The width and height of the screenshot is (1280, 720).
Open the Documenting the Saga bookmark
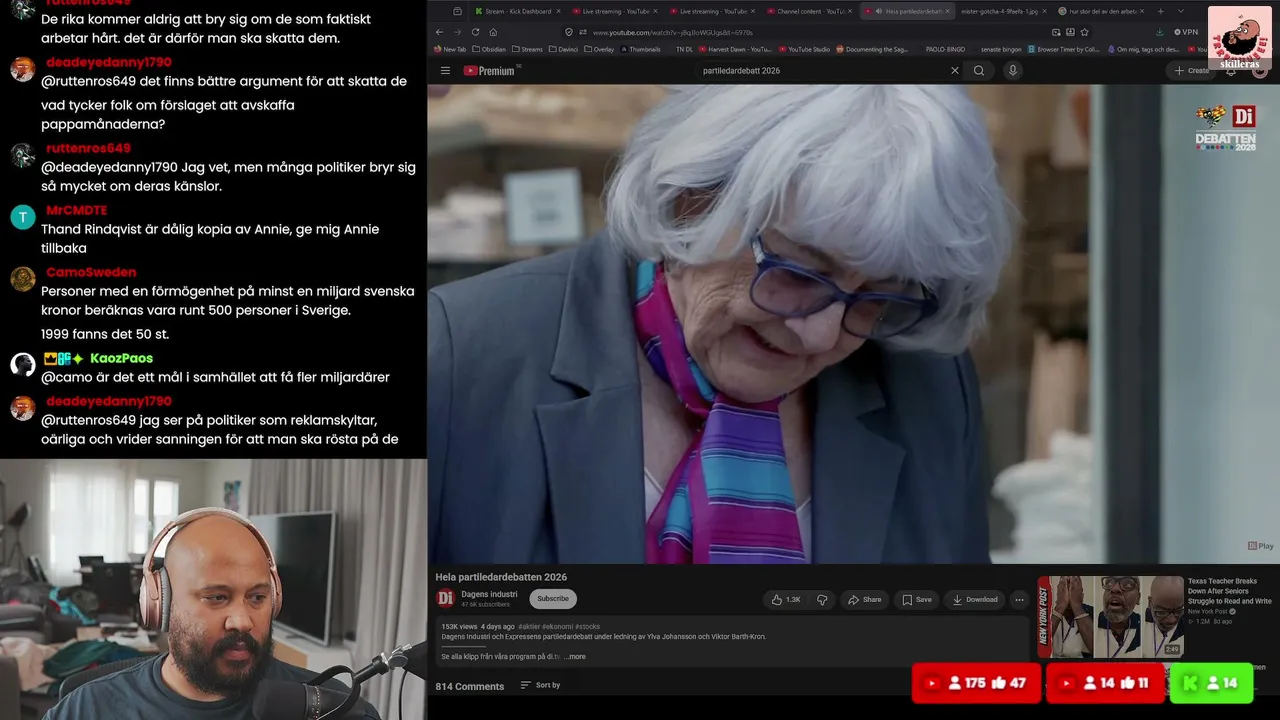pyautogui.click(x=872, y=49)
